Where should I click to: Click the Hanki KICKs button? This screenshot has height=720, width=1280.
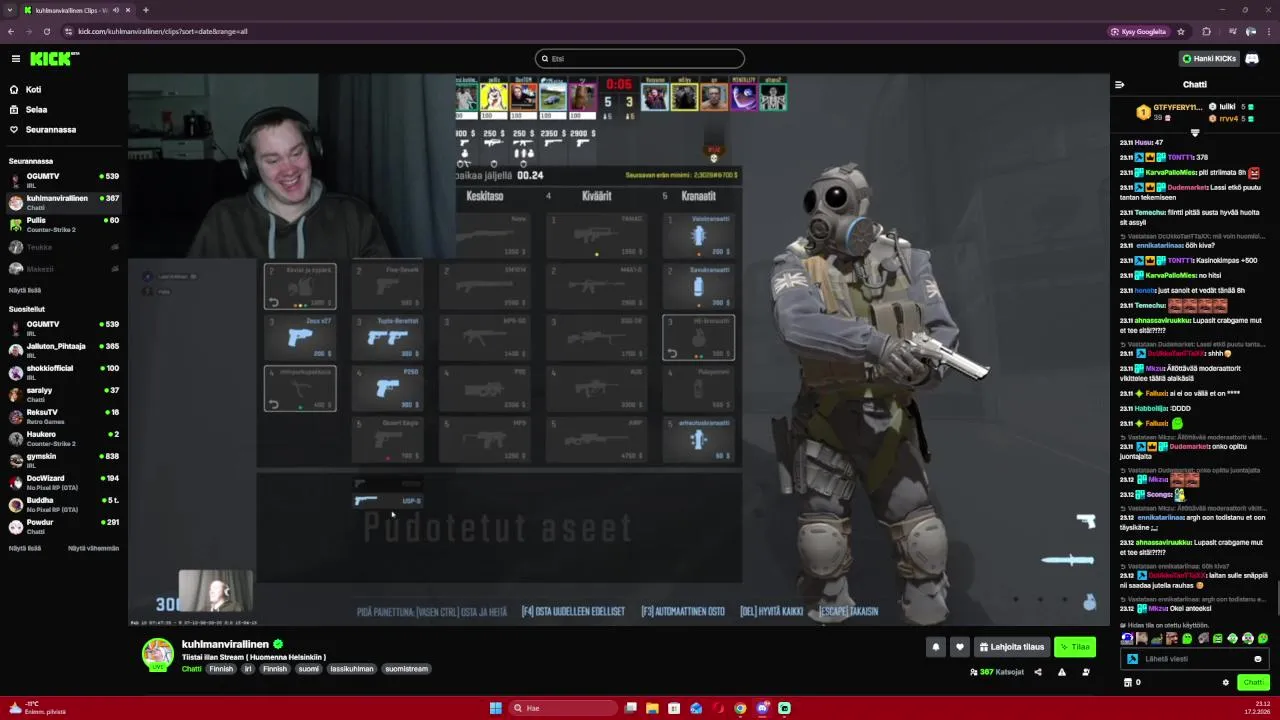click(x=1209, y=59)
